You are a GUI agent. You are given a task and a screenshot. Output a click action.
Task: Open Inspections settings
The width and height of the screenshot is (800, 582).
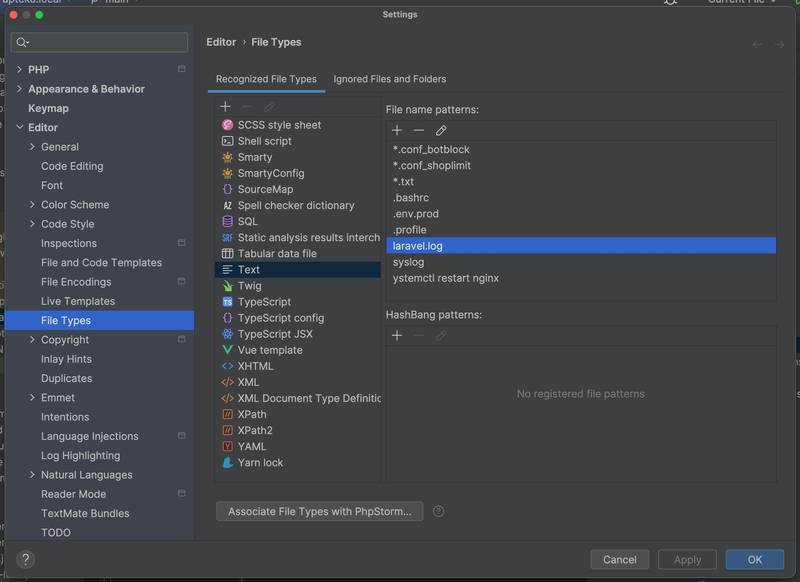click(x=69, y=243)
